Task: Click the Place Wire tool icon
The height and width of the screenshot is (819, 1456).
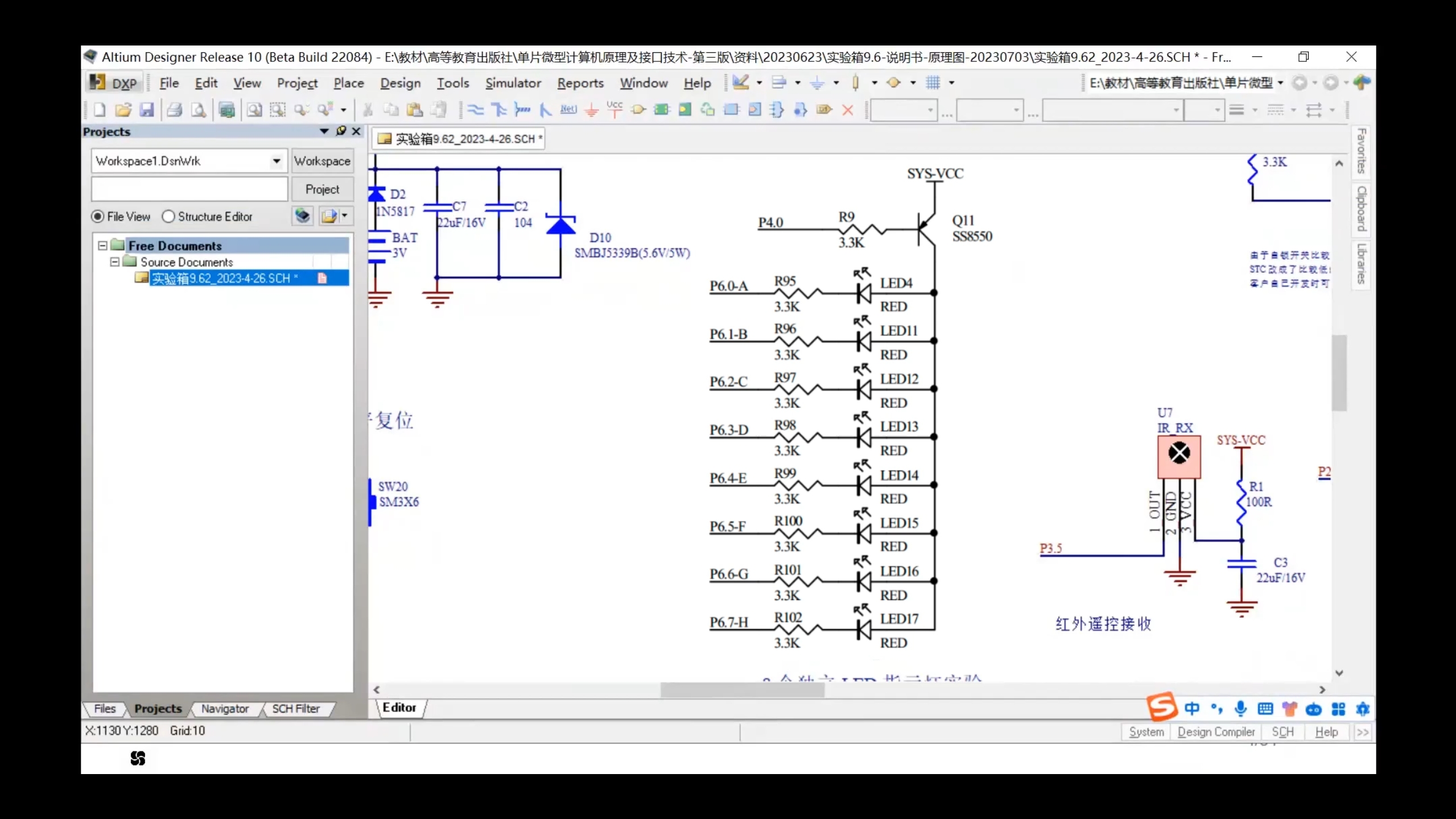Action: pos(476,110)
